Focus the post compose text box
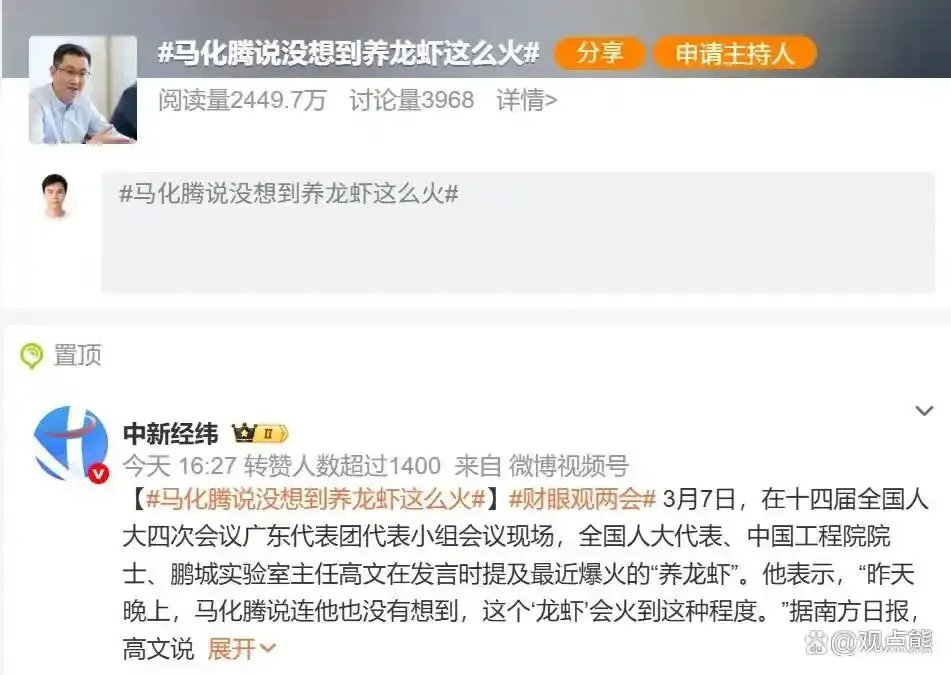Viewport: 951px width, 675px height. pos(518,232)
